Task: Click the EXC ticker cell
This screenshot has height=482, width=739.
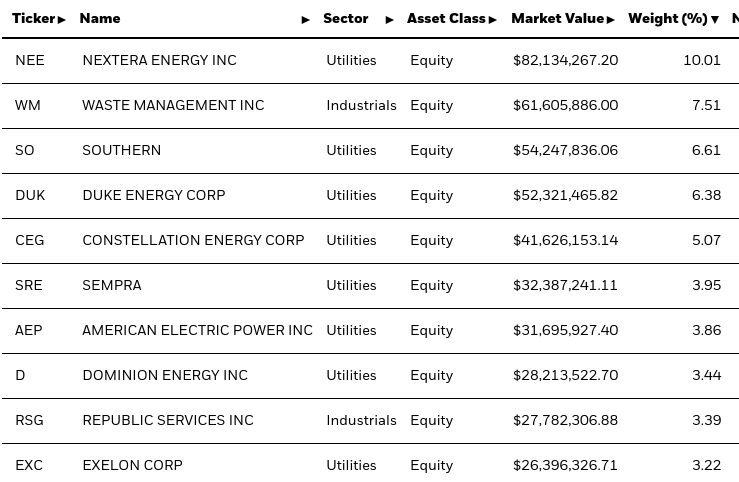Action: coord(28,465)
